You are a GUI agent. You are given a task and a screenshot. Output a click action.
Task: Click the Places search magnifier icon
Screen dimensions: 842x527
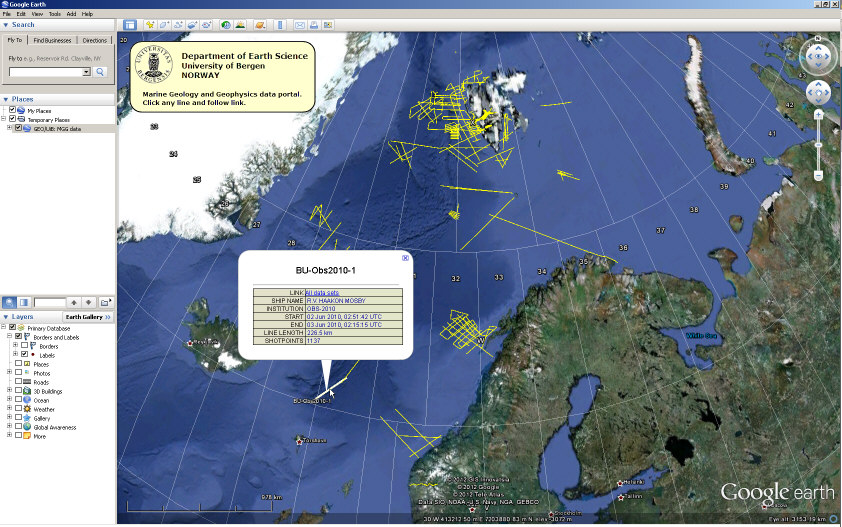click(x=9, y=302)
